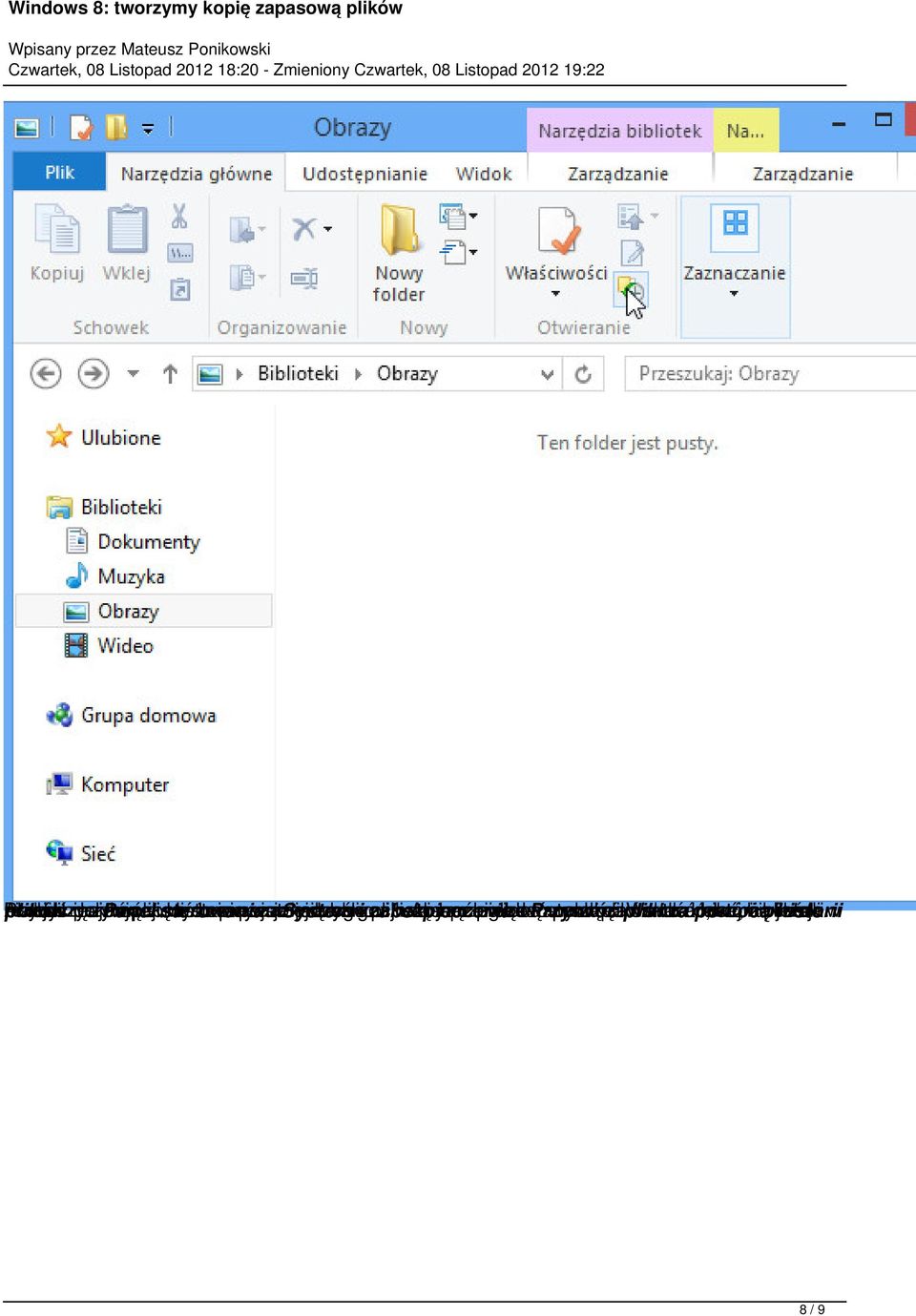
Task: Open Zarządzanie tab under the yellow Na... header
Action: (x=802, y=174)
